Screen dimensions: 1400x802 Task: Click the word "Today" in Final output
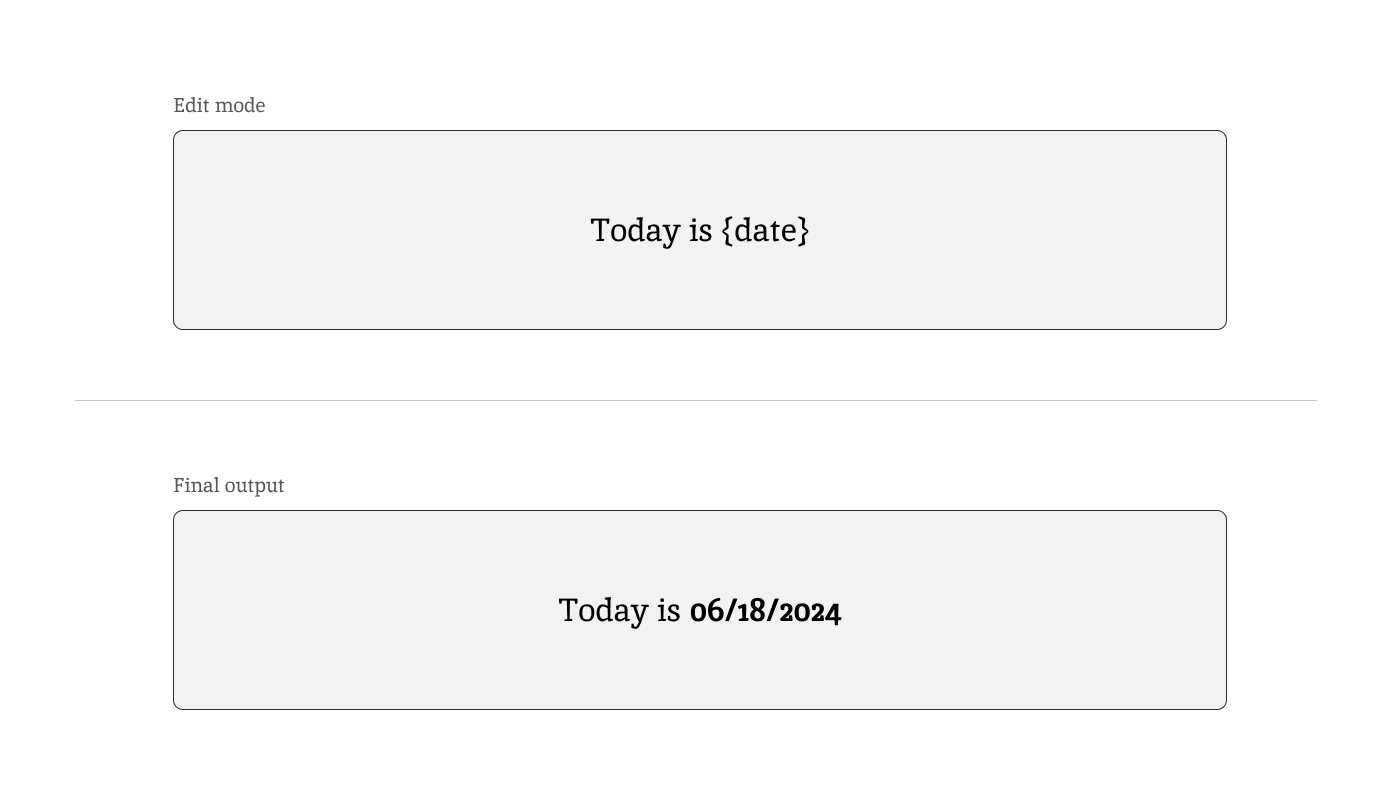[603, 611]
